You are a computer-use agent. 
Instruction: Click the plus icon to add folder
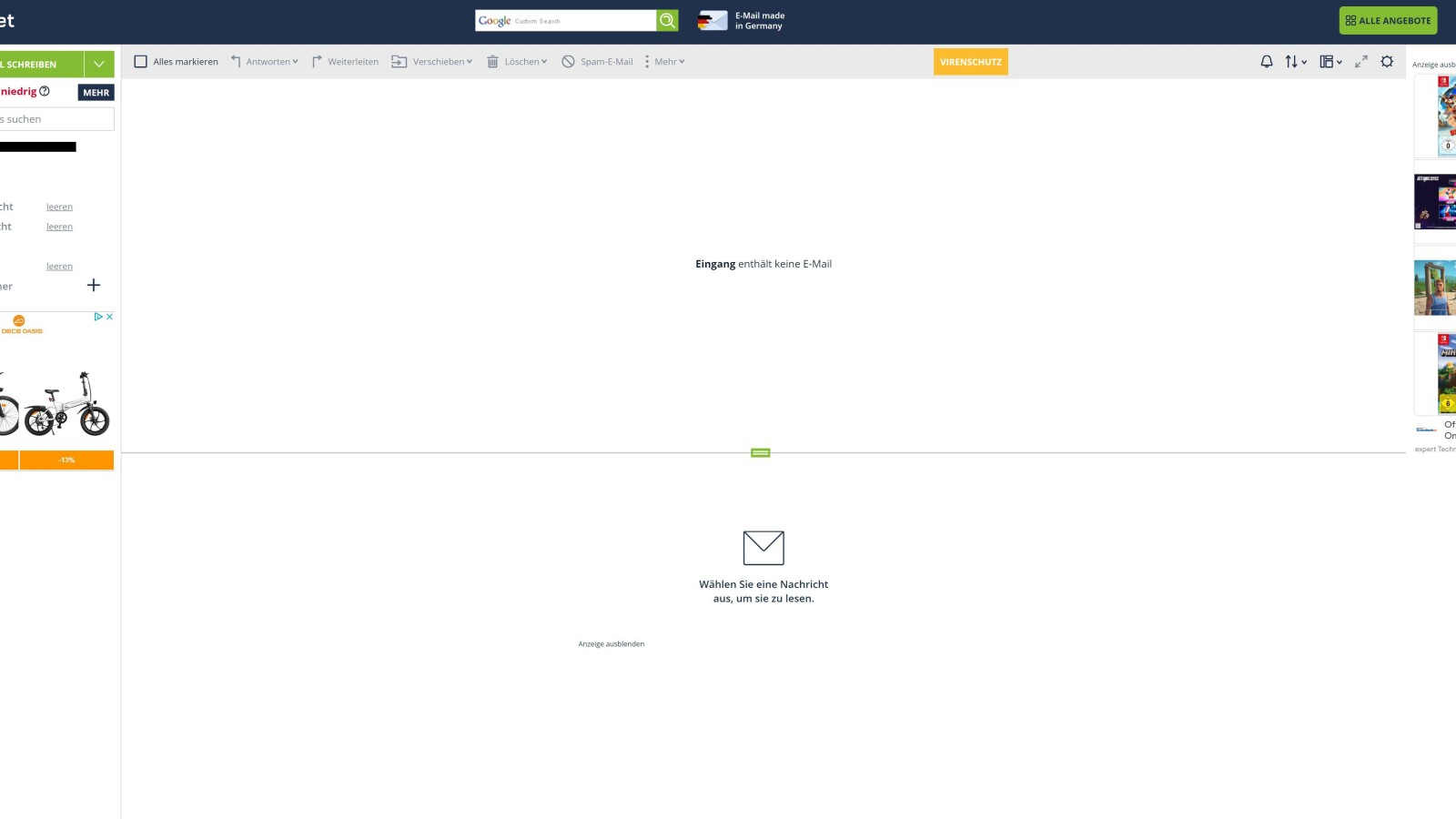point(93,286)
